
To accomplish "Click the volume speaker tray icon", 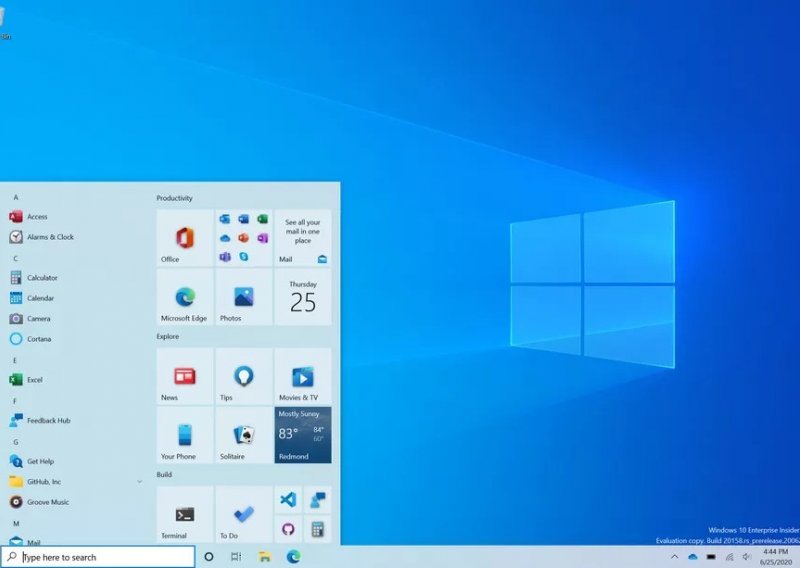I will pos(747,557).
